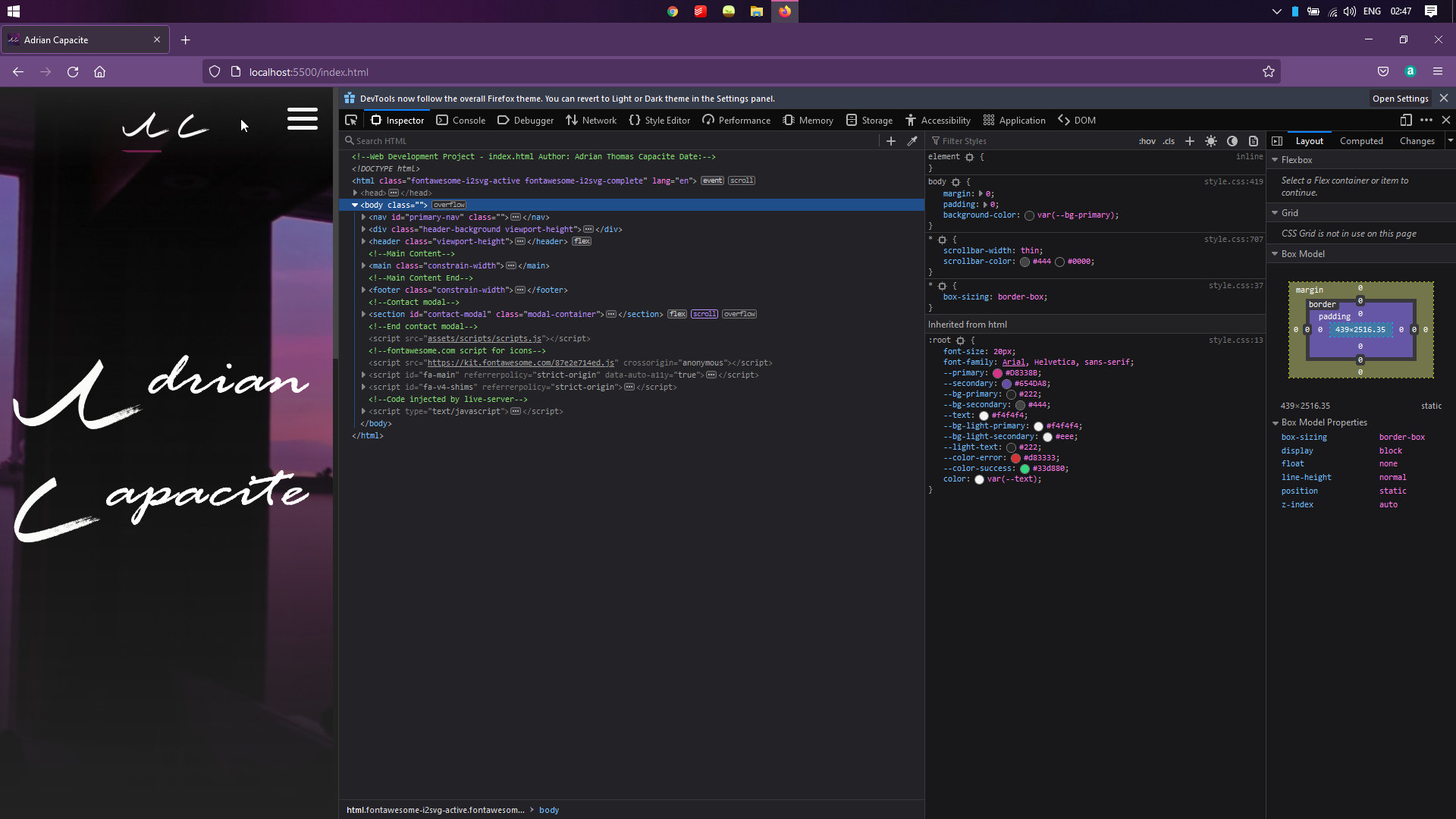Collapse the Flexbox layout section
1456x819 pixels.
[x=1276, y=160]
